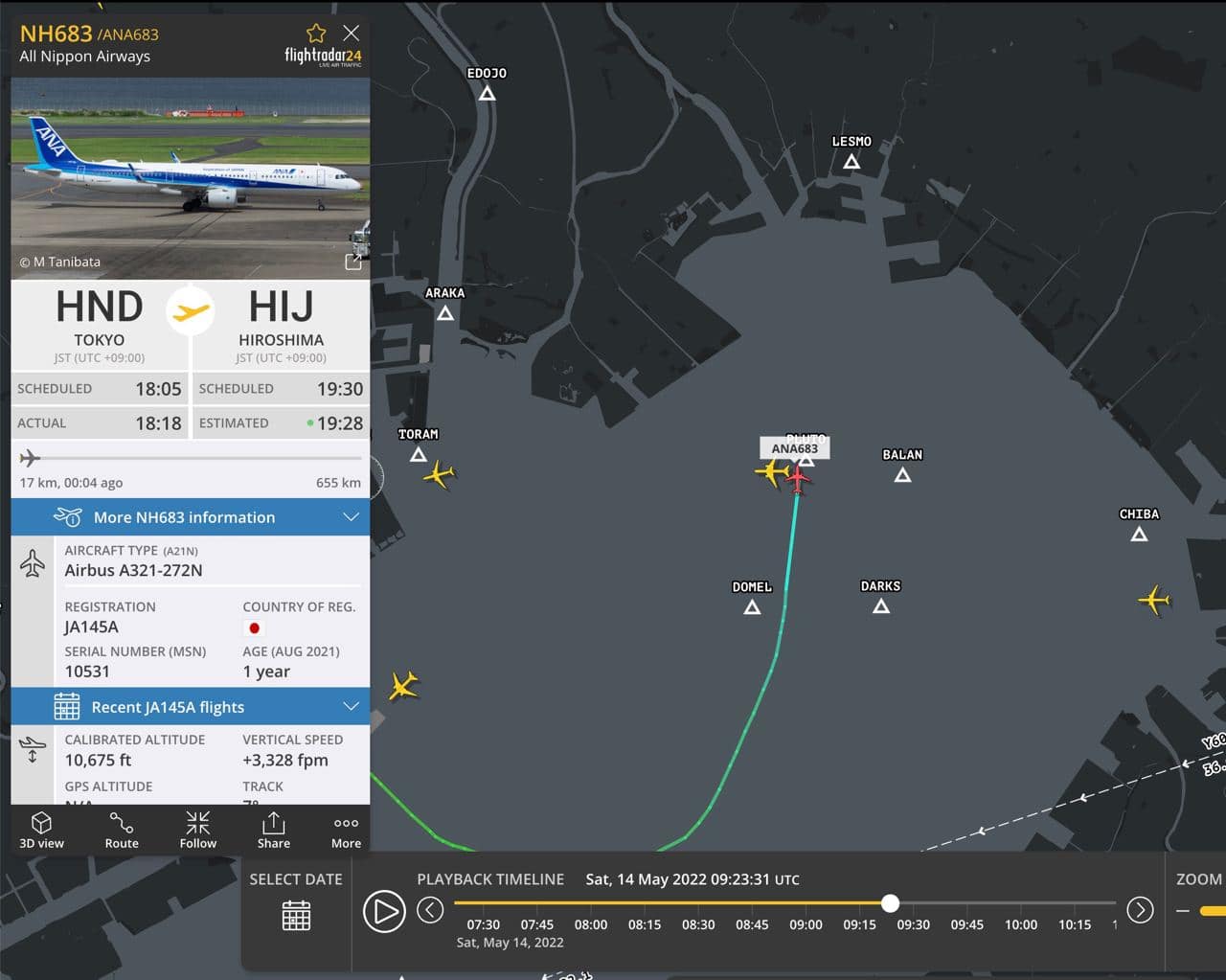Step playback timeline backward arrow
Screen dimensions: 1226x980
[x=430, y=910]
